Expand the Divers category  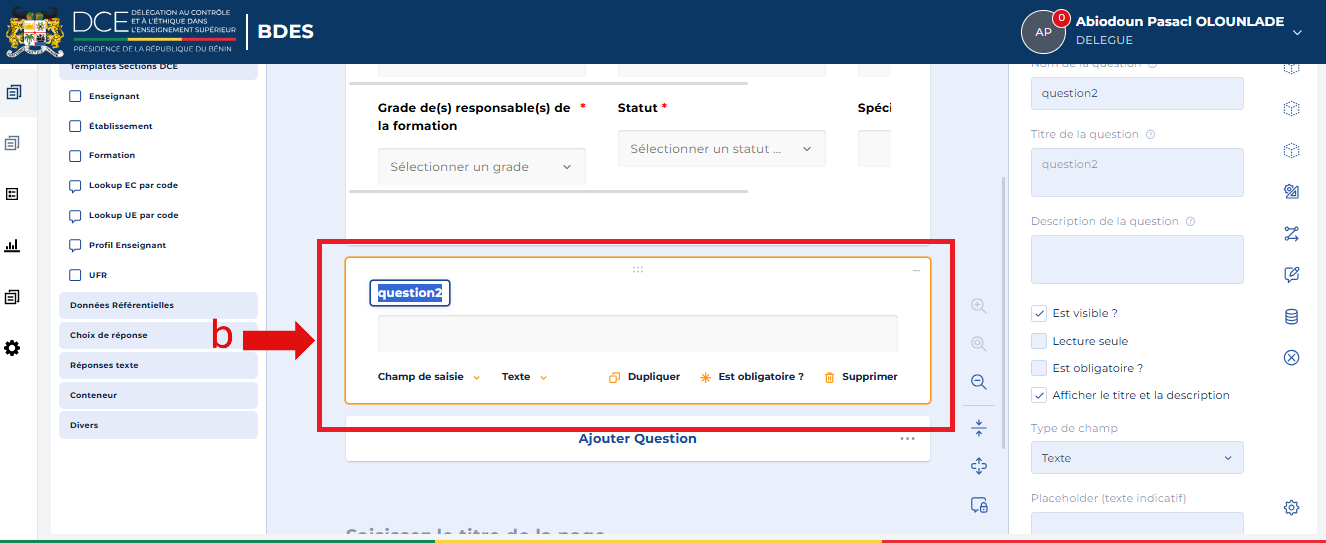coord(158,425)
